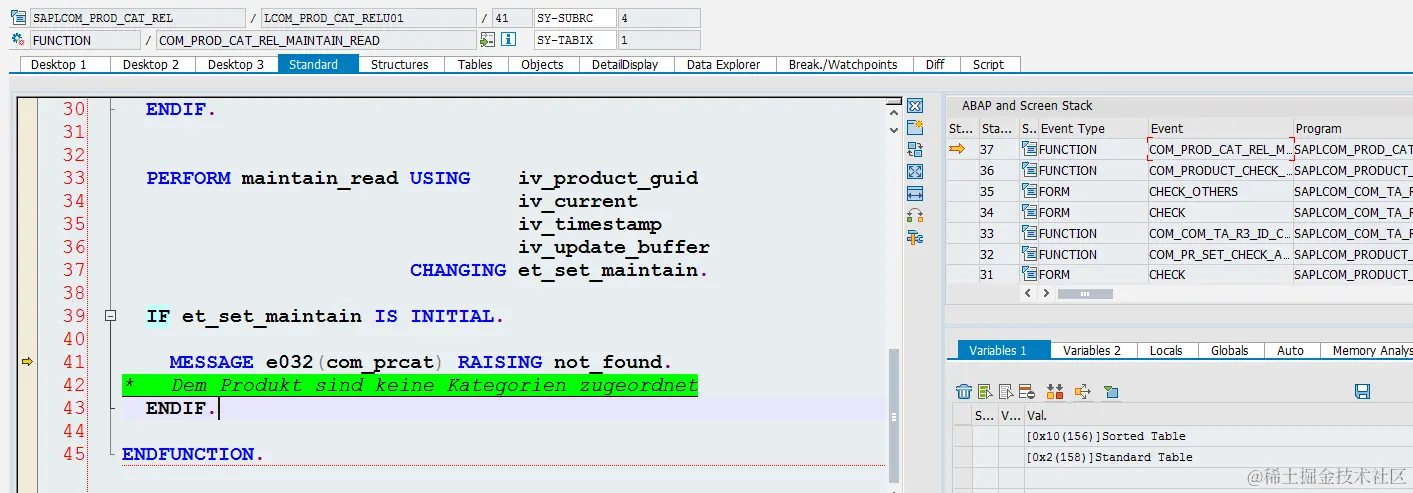Viewport: 1413px width, 493px height.
Task: Click left scroll arrow under stack table
Action: 1030,294
